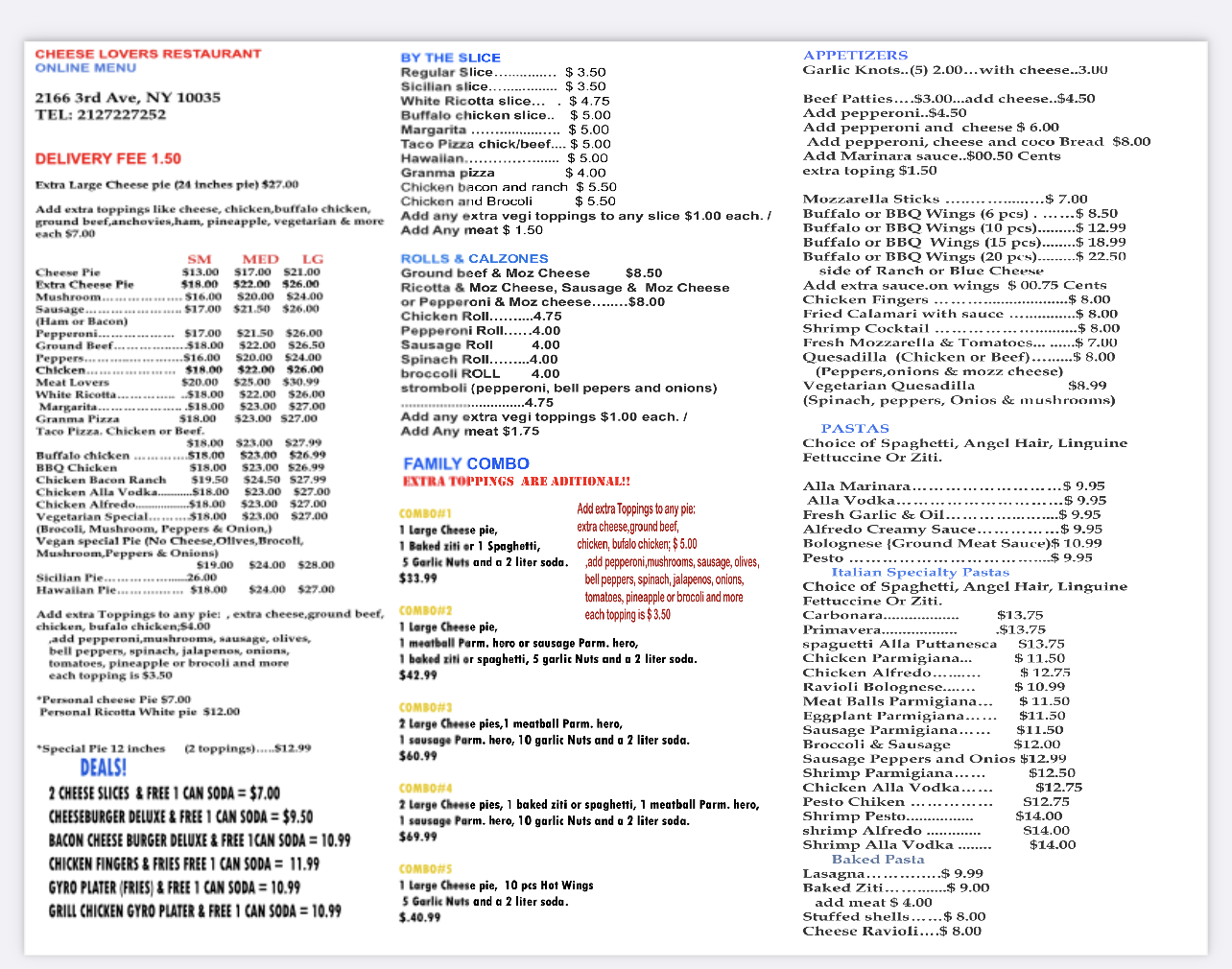Select the Baked Pasta subheading
This screenshot has height=969, width=1232.
coord(877,859)
